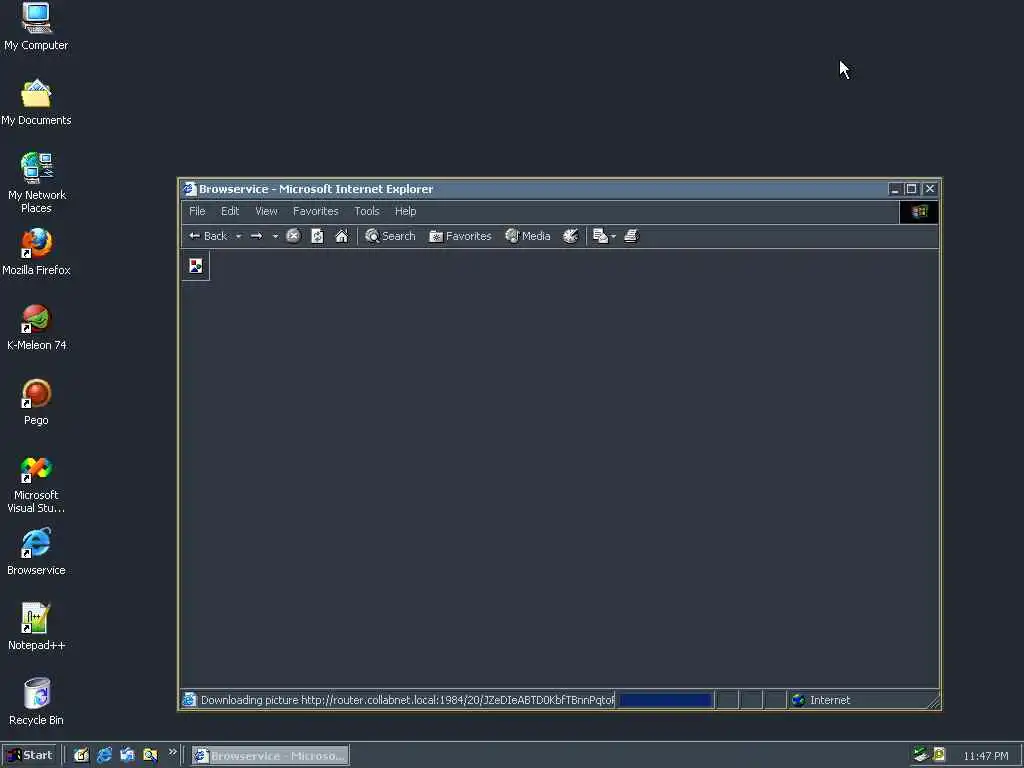Click the folder search Quick Launch icon
Image resolution: width=1024 pixels, height=768 pixels.
(x=150, y=756)
